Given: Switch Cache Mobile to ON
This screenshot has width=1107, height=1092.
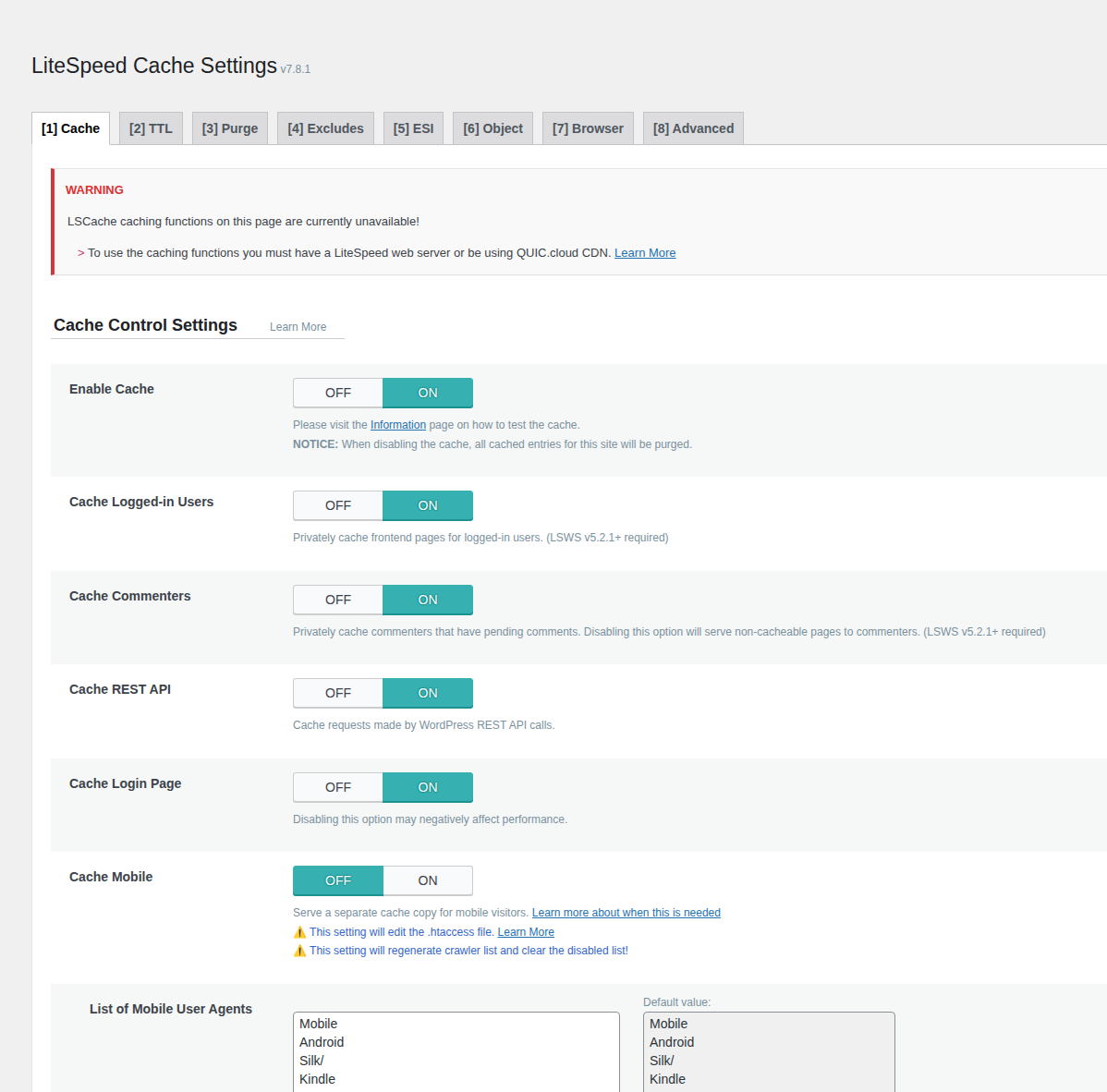Looking at the screenshot, I should coord(428,880).
